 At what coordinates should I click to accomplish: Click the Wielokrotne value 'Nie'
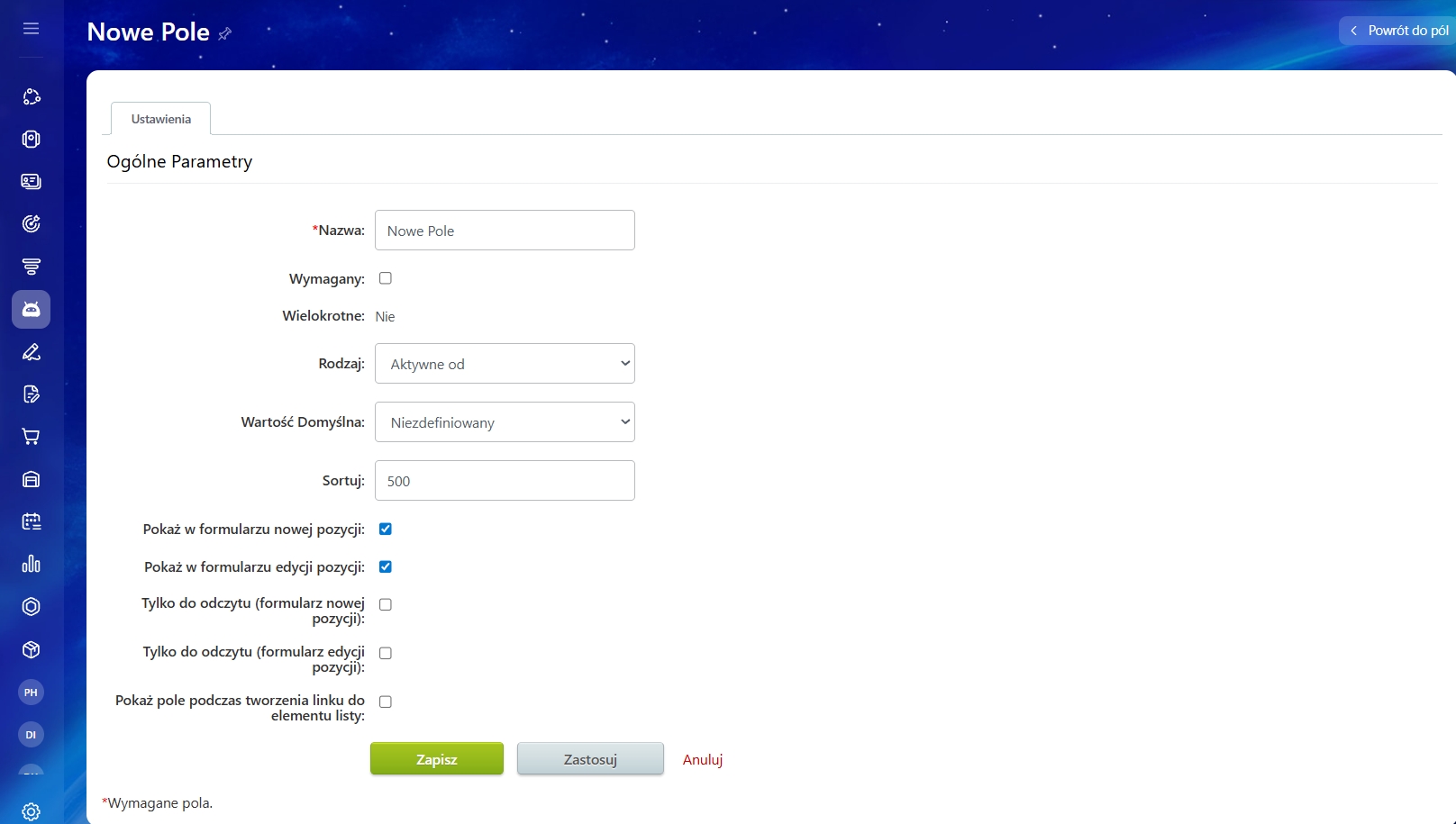385,316
